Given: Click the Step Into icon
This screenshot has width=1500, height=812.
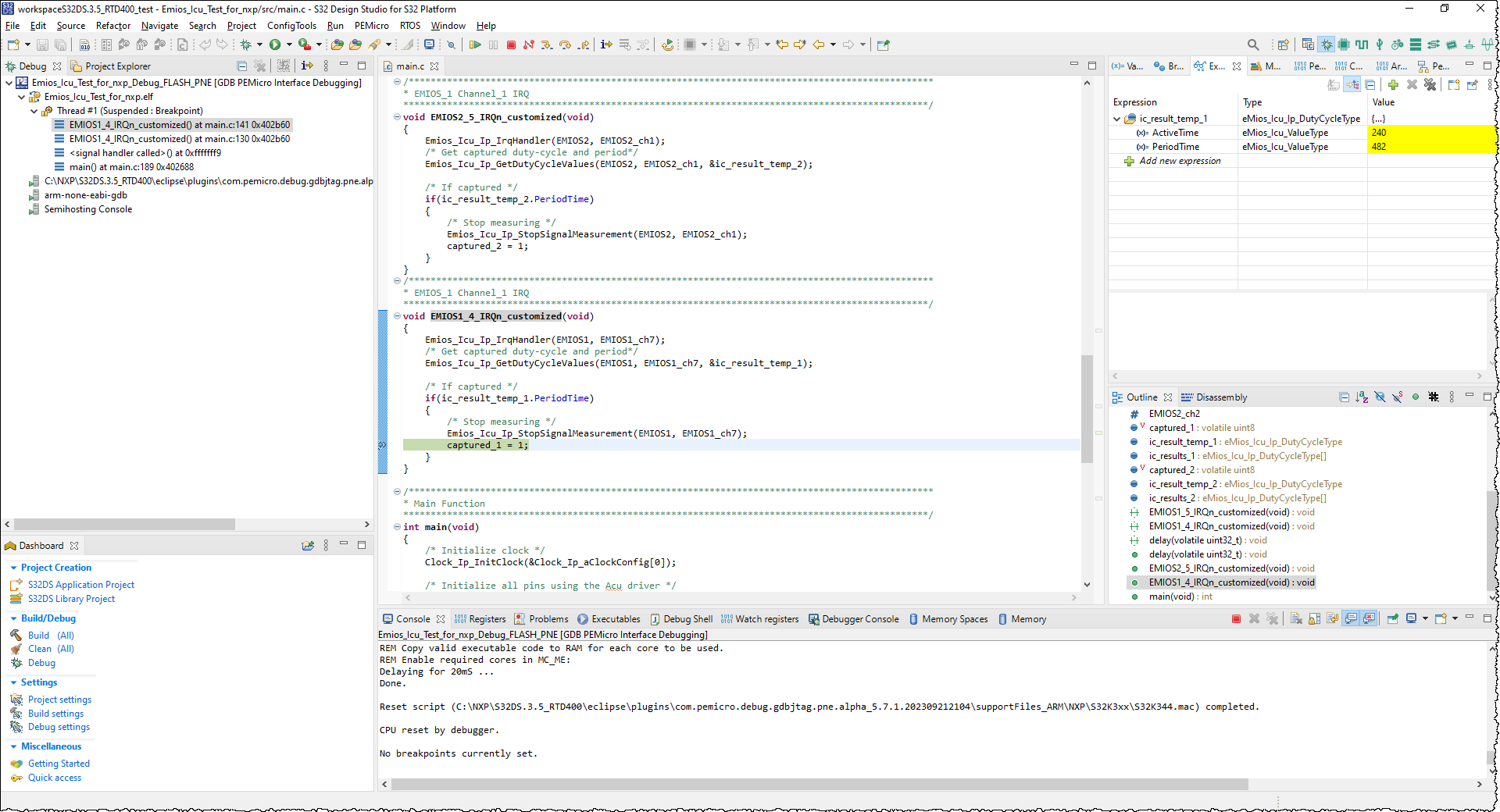Looking at the screenshot, I should click(546, 45).
